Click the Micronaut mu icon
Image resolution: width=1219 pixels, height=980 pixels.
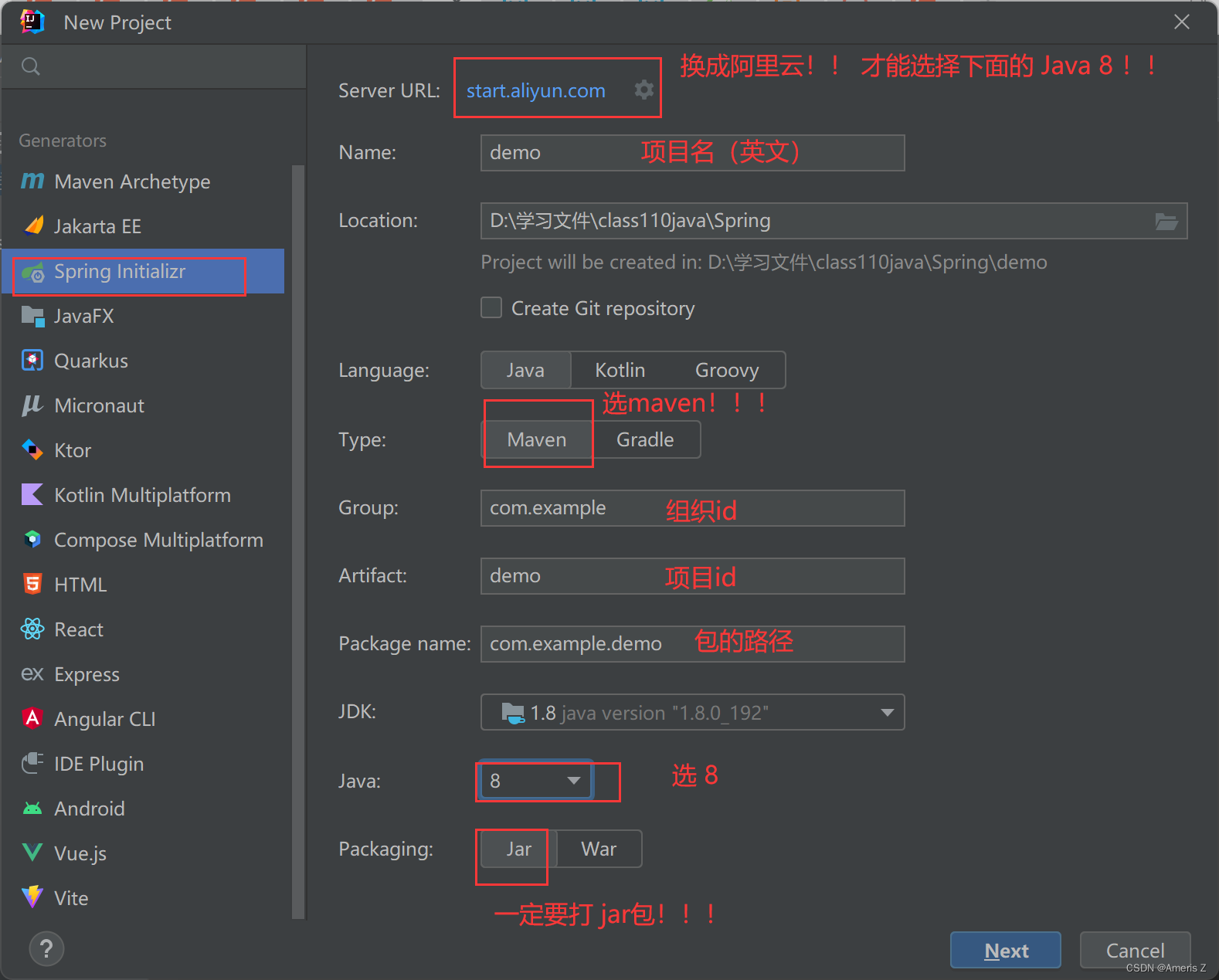[x=32, y=405]
